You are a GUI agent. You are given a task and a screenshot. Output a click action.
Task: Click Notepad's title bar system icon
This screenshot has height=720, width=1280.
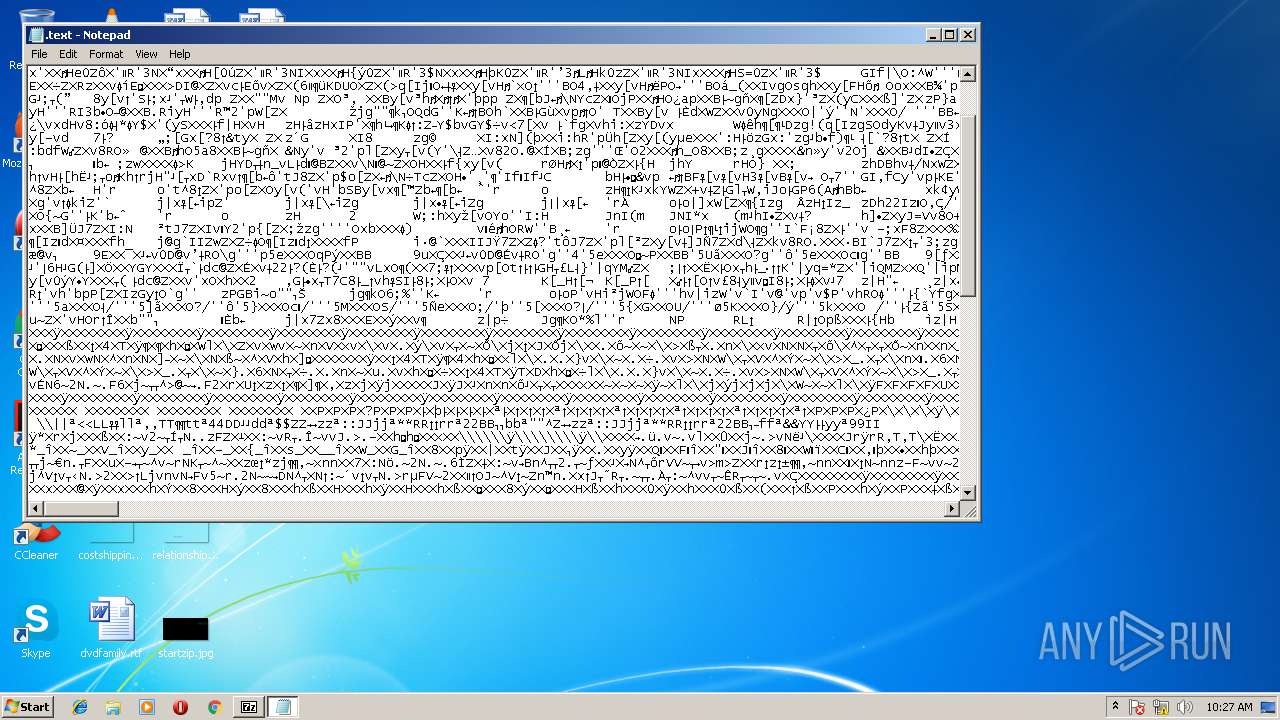37,34
